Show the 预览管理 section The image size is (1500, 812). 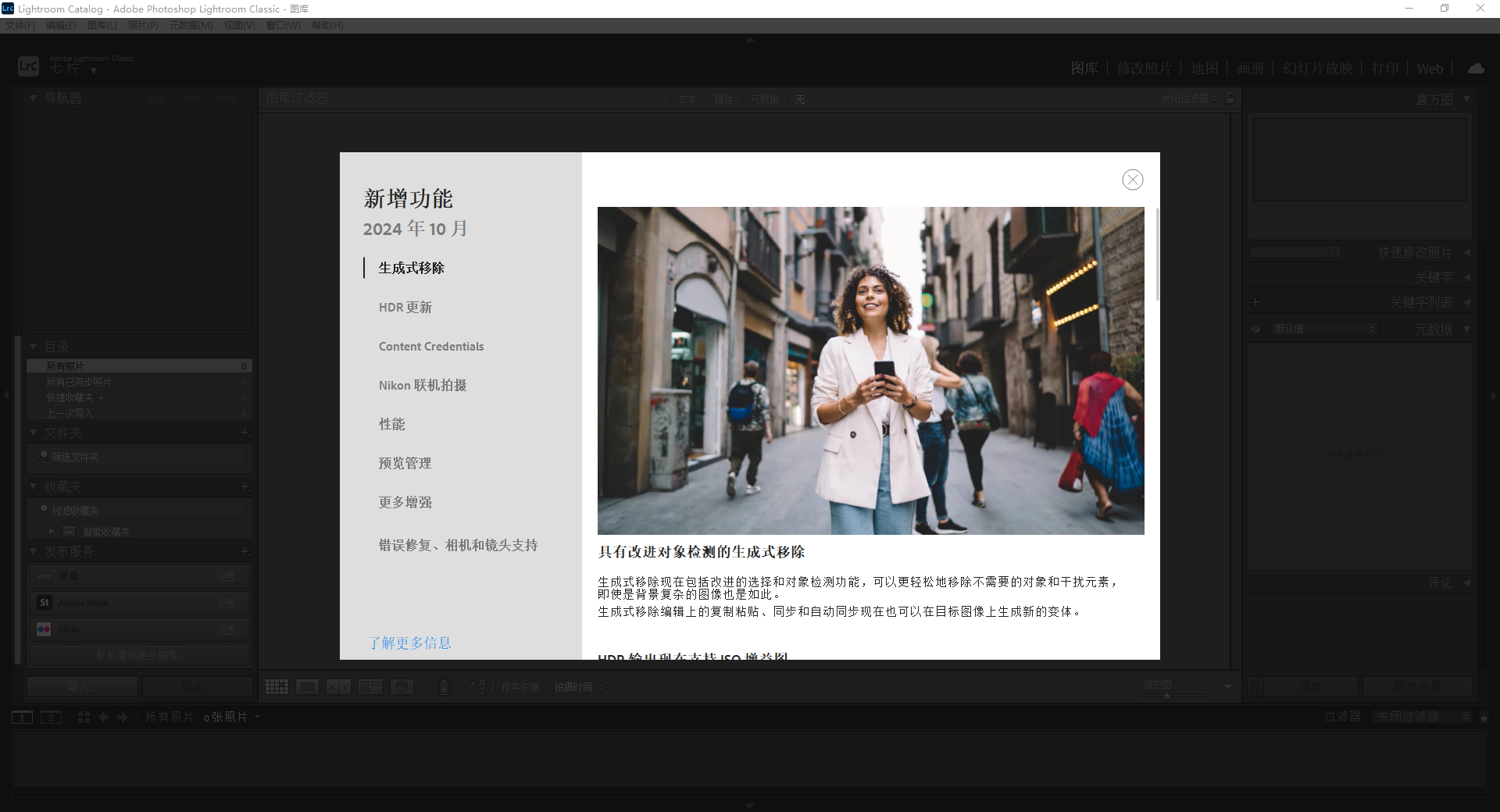coord(405,463)
